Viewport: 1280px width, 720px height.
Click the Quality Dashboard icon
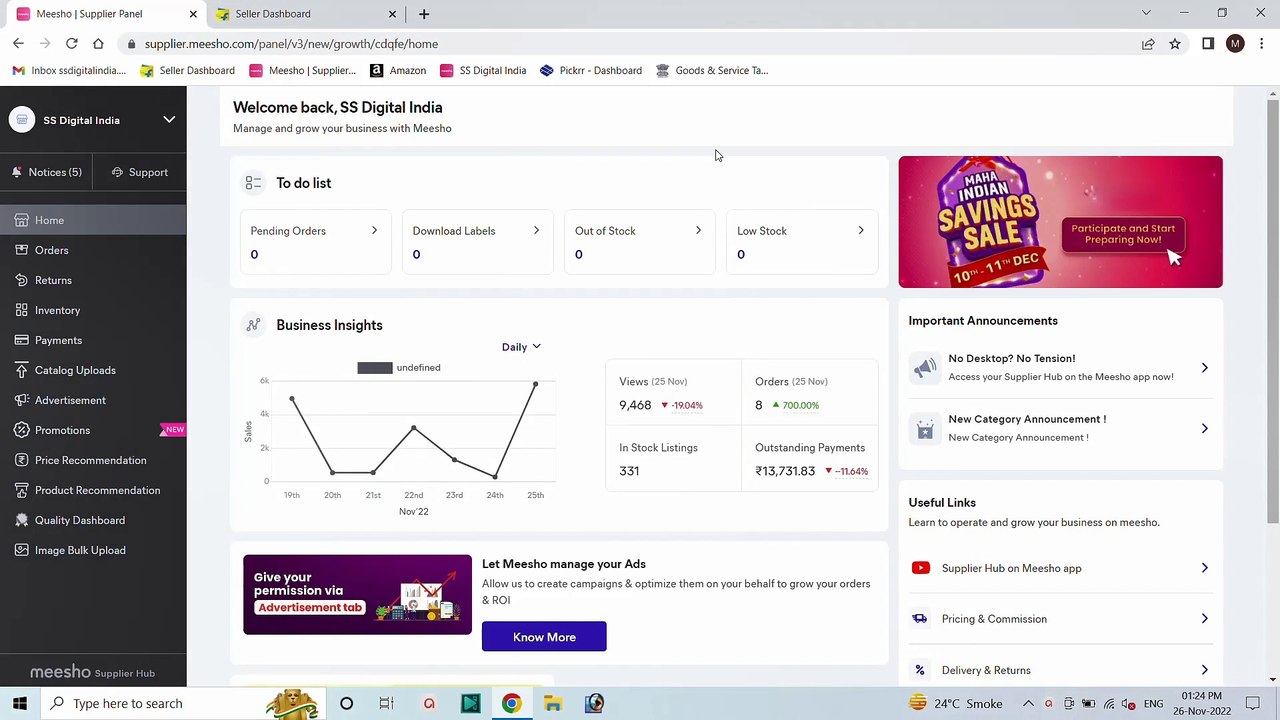(21, 520)
